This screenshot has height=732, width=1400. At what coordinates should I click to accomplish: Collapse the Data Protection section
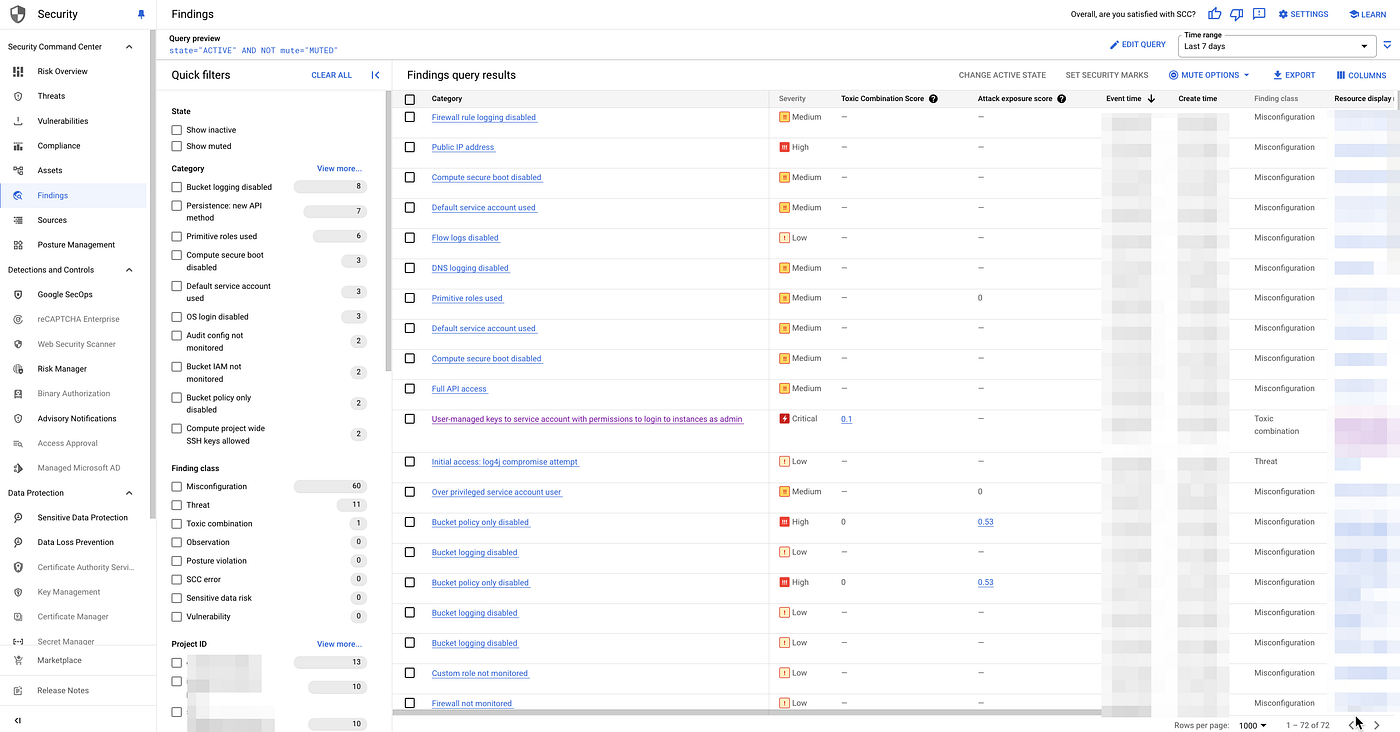[x=128, y=493]
